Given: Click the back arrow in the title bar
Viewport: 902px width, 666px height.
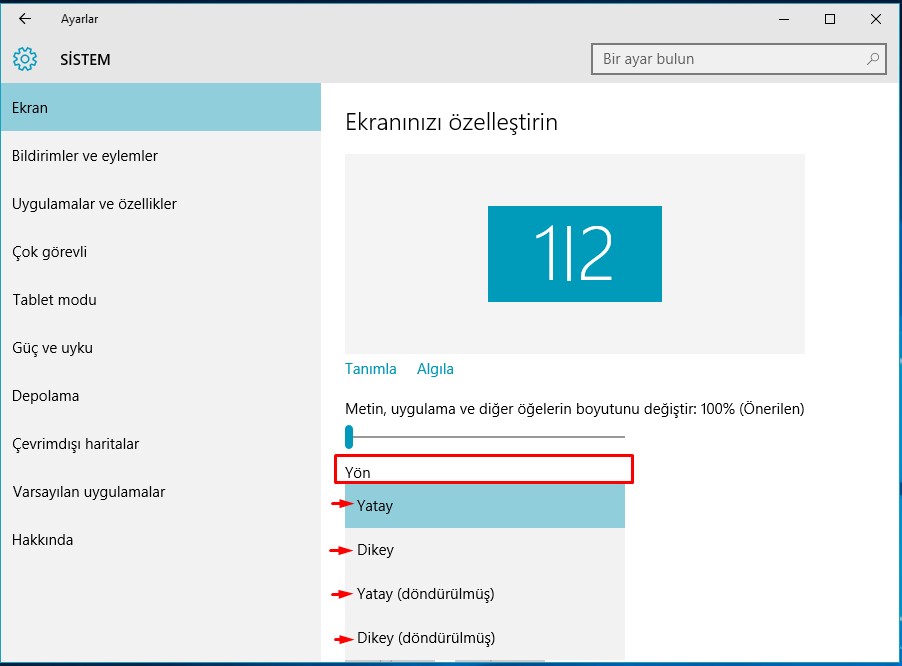Looking at the screenshot, I should (x=25, y=19).
